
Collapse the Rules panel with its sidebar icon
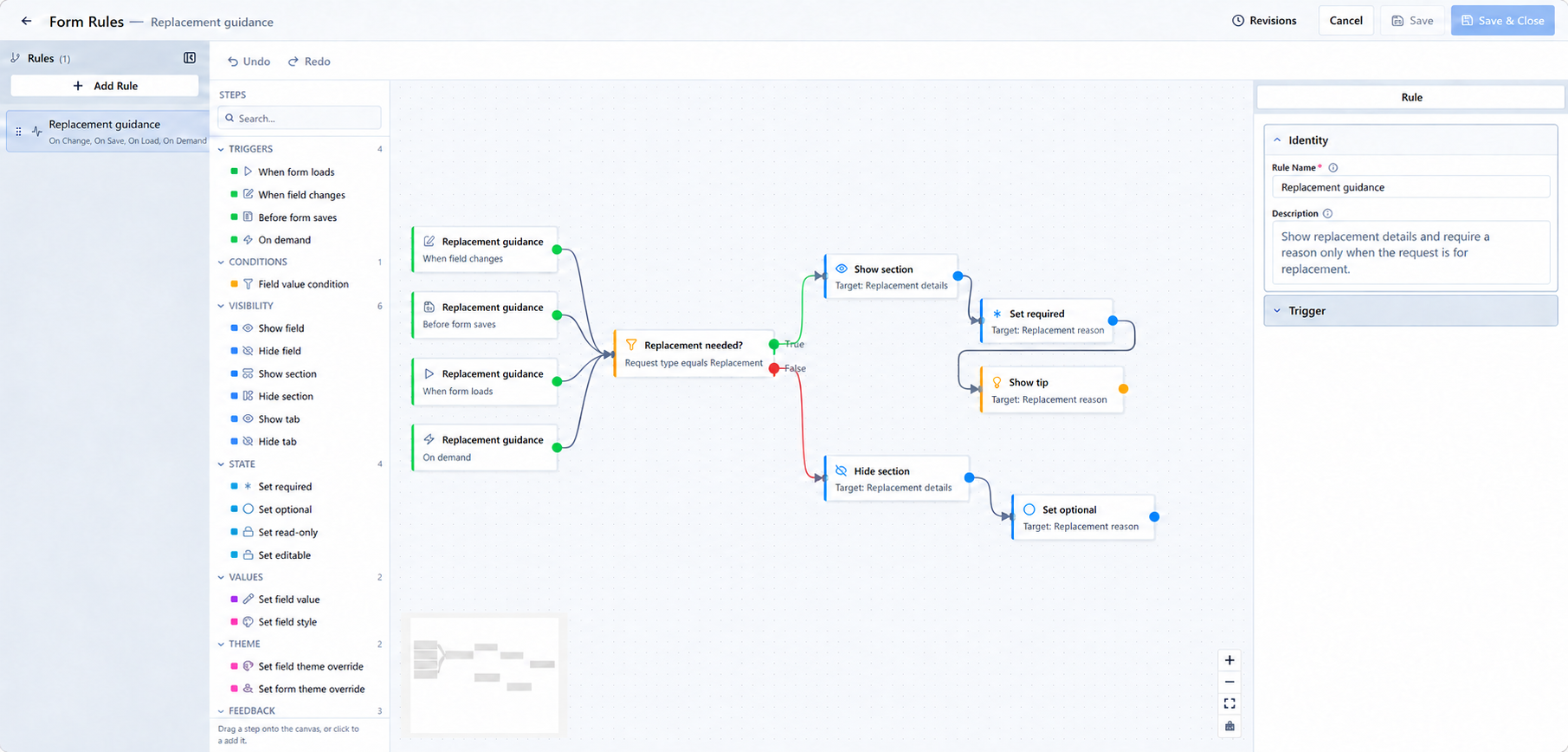pos(190,58)
